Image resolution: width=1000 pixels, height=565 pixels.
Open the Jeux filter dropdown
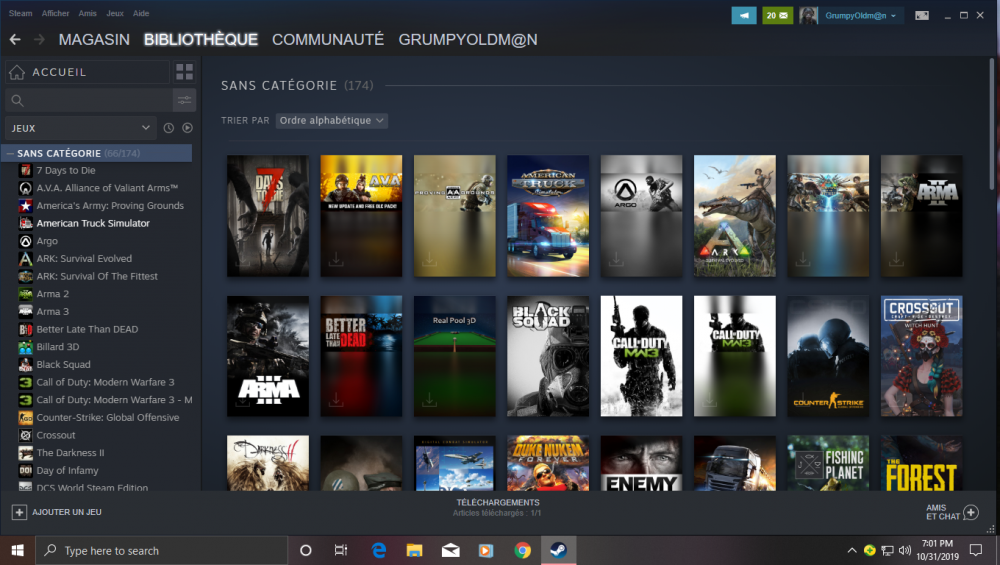[x=79, y=128]
